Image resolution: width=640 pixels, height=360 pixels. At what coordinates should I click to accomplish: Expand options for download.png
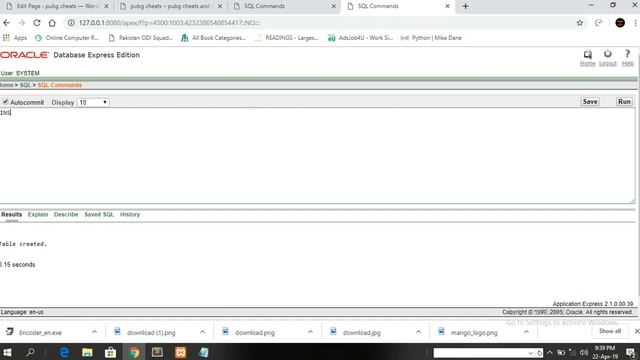[310, 332]
